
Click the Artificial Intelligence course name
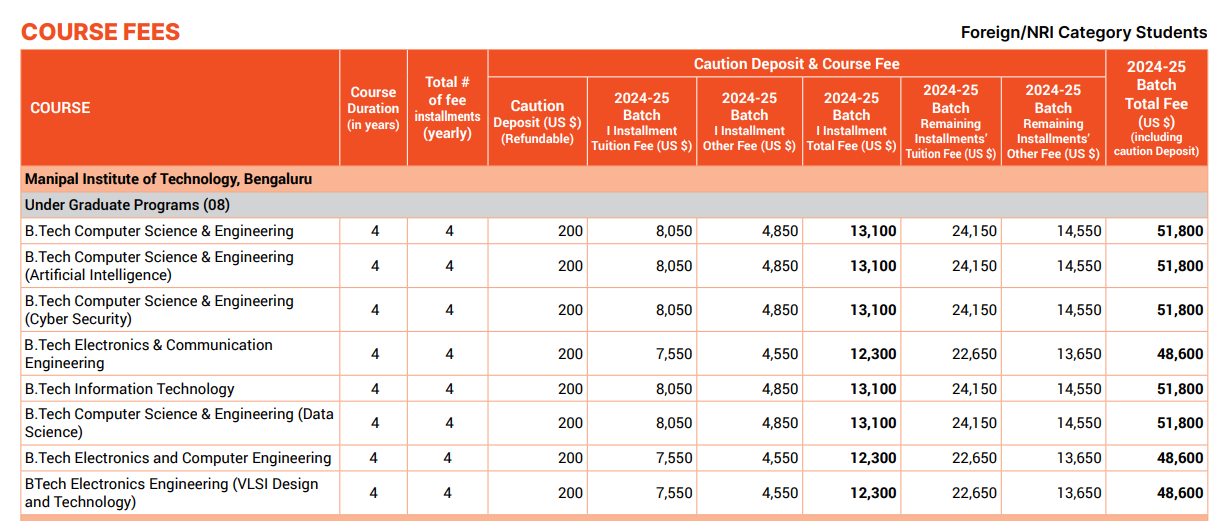click(x=159, y=266)
